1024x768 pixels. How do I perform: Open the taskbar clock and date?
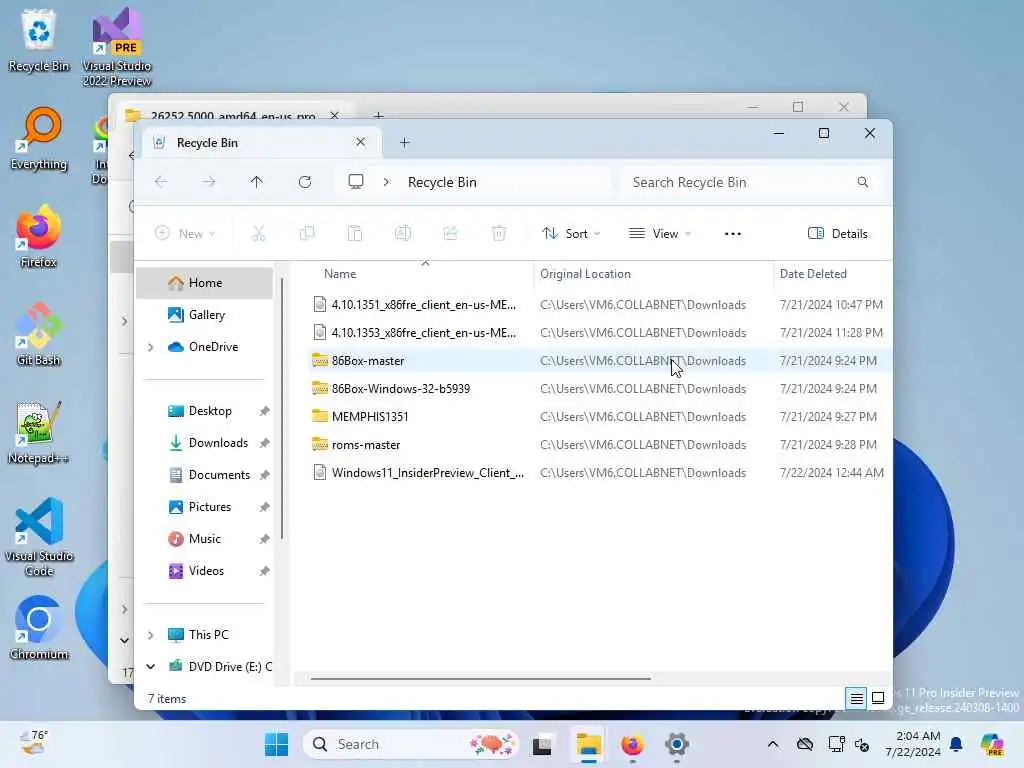coord(912,744)
